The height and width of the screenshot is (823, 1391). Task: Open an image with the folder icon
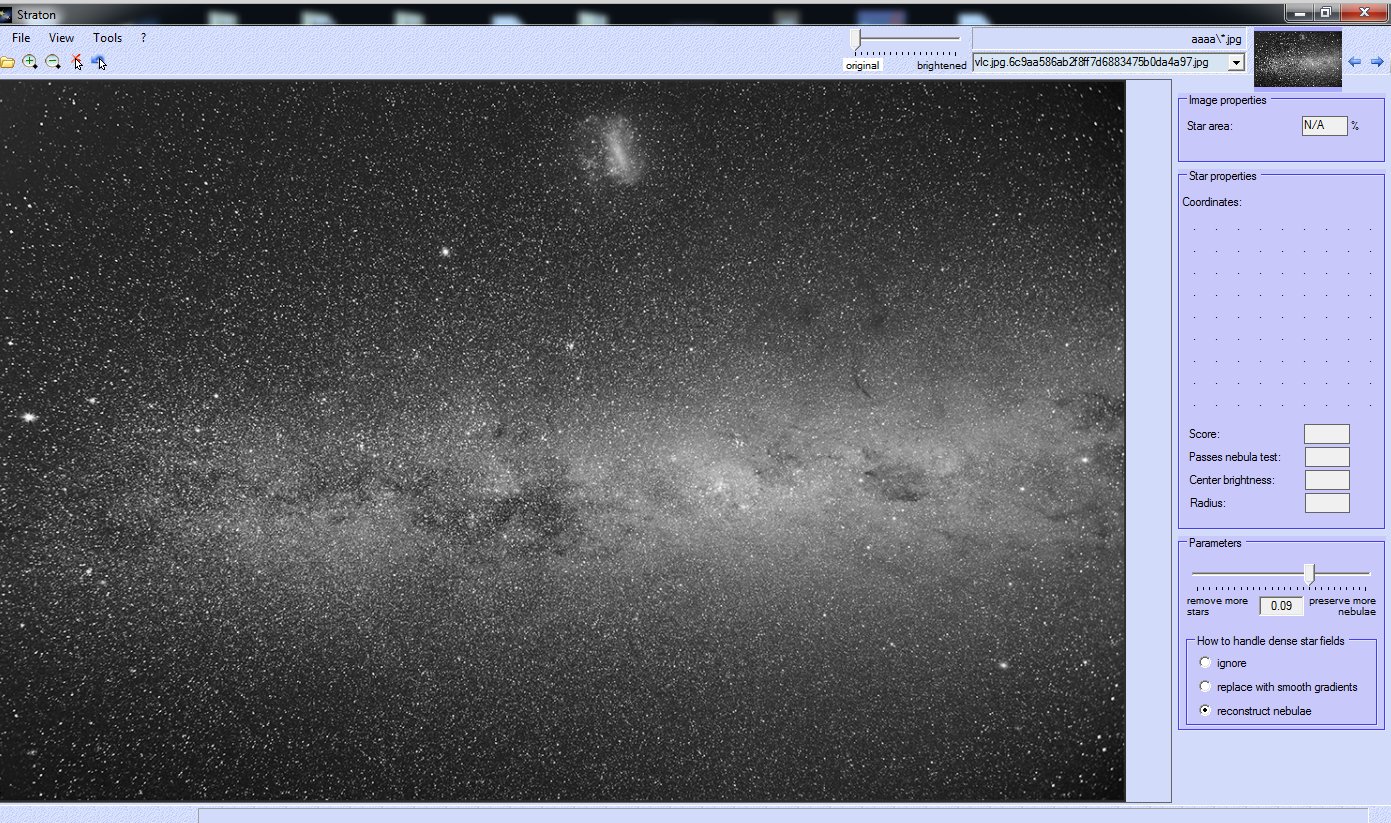click(7, 62)
